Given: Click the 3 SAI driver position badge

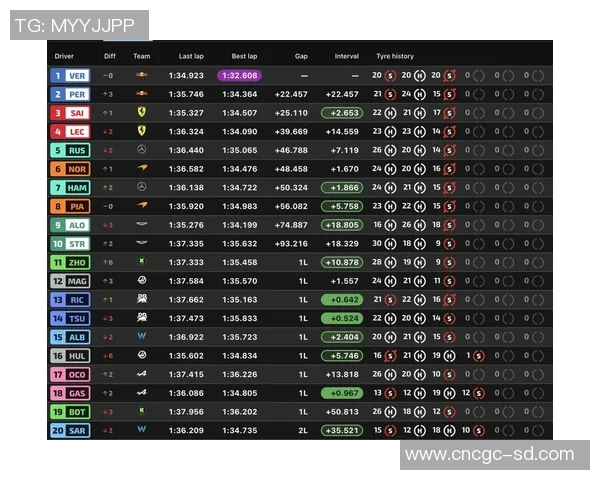Looking at the screenshot, I should click(70, 113).
